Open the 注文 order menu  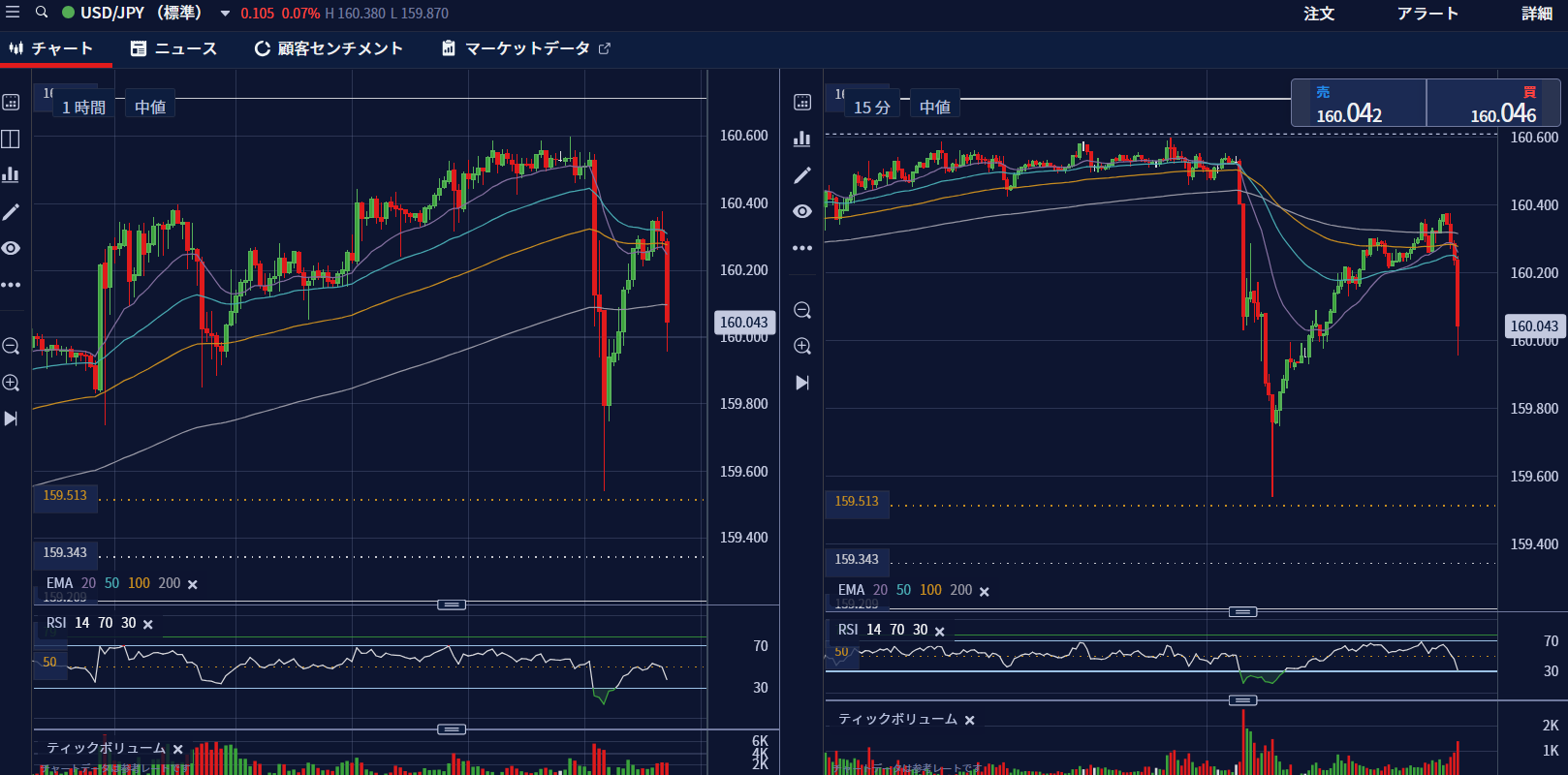(x=1319, y=14)
